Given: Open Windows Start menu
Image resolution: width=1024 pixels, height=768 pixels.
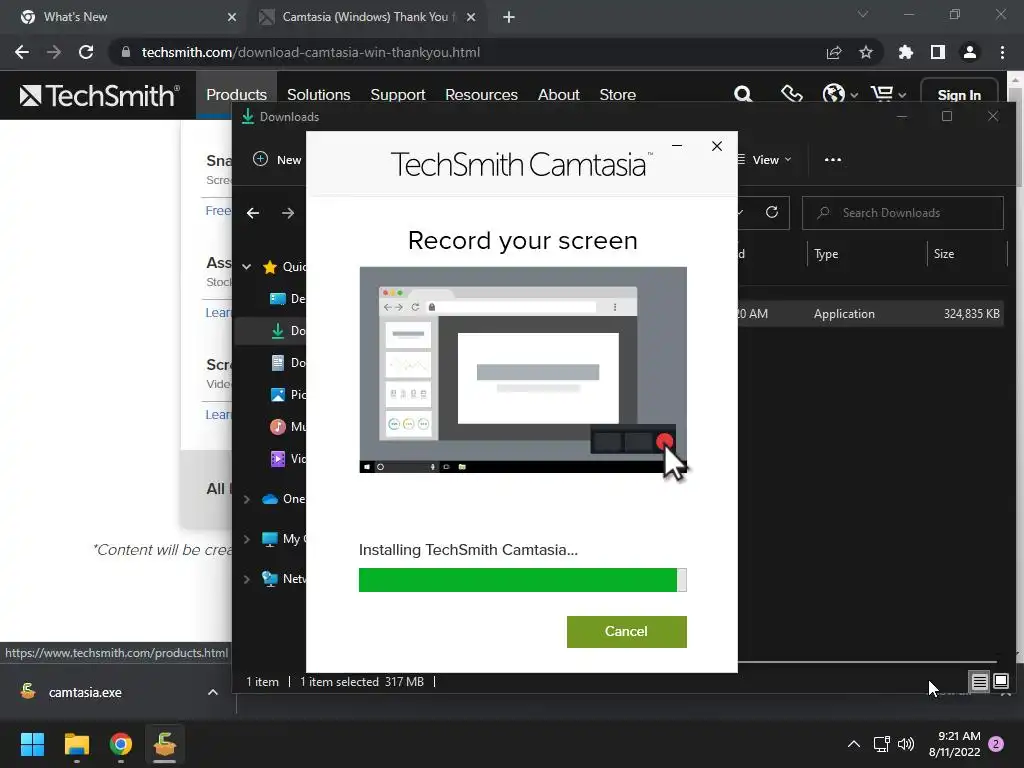Looking at the screenshot, I should pyautogui.click(x=32, y=744).
